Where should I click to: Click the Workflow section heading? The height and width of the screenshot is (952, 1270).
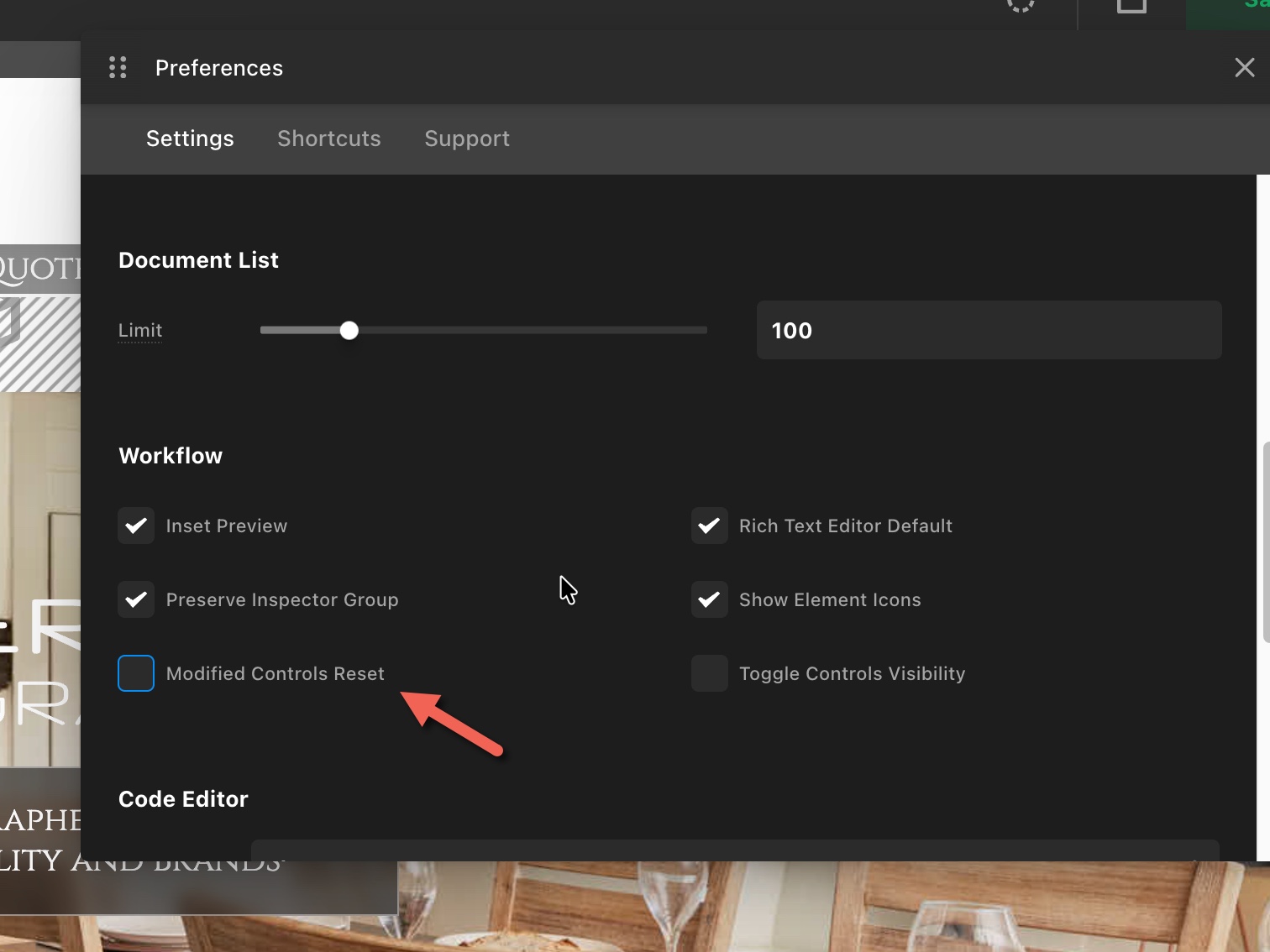(171, 456)
